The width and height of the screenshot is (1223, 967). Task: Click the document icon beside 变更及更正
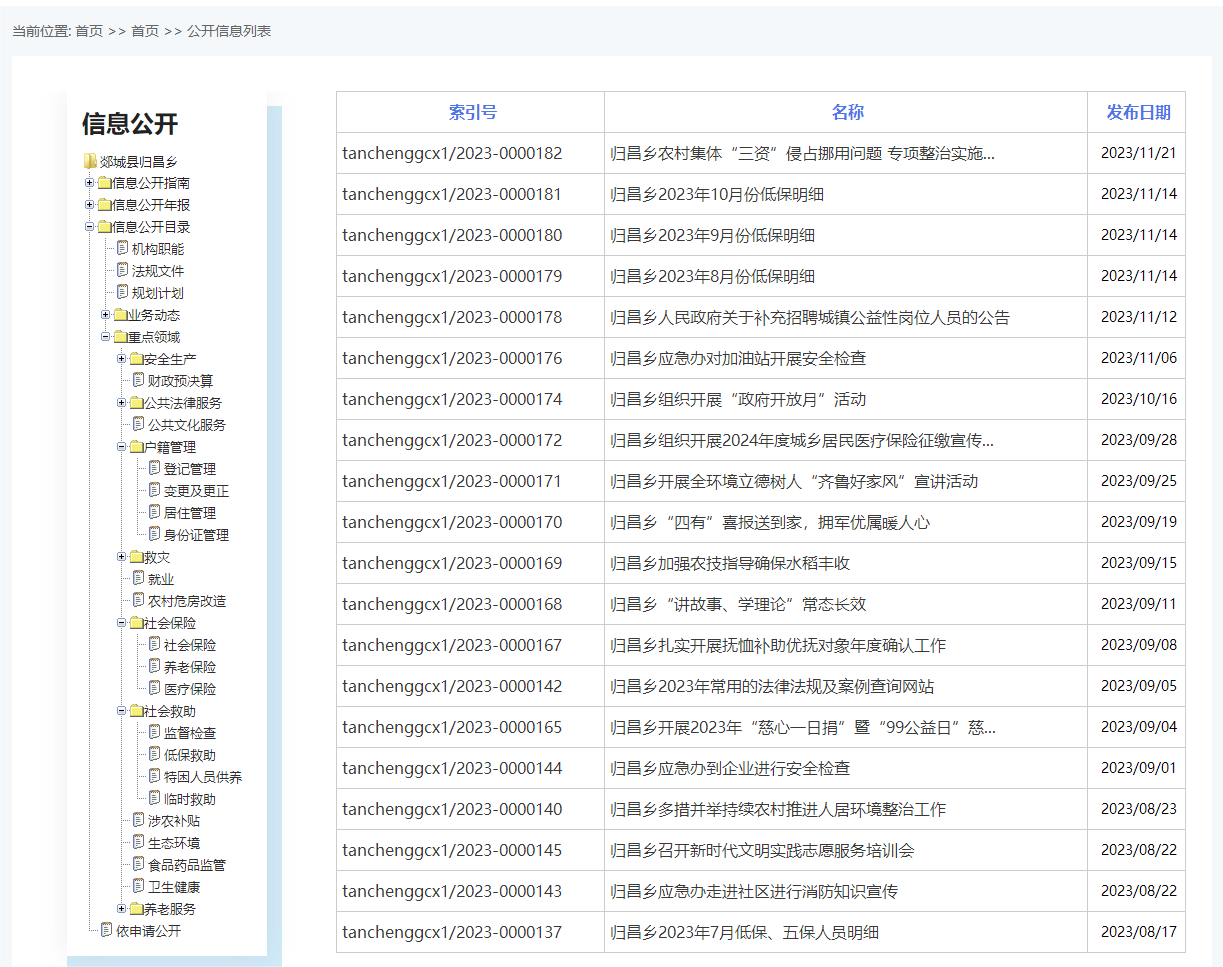(154, 490)
